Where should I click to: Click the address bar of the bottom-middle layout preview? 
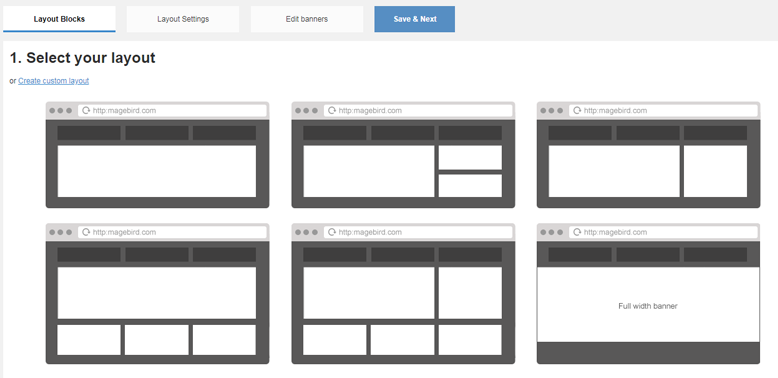tap(418, 232)
